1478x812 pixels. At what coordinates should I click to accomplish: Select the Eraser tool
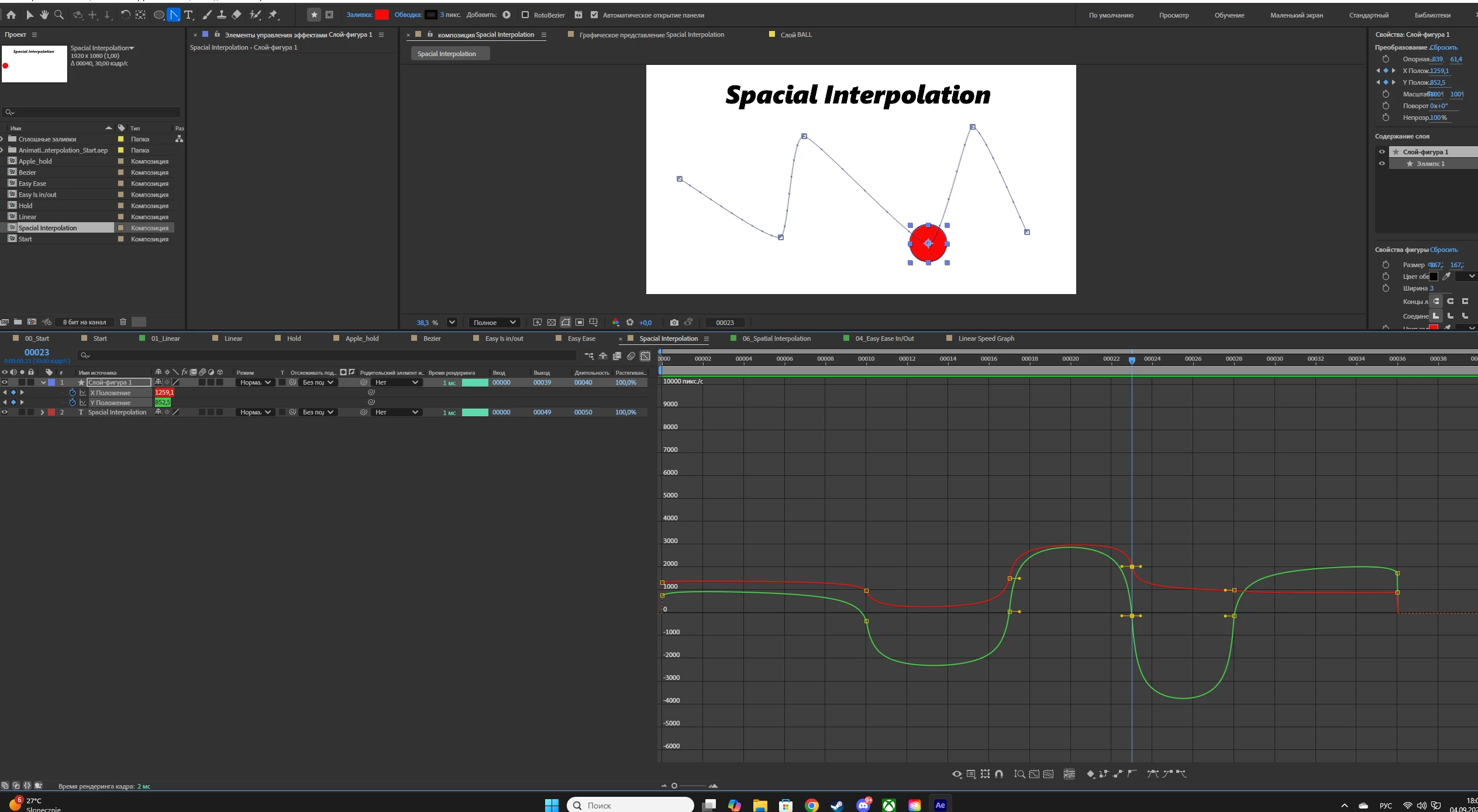click(x=236, y=15)
